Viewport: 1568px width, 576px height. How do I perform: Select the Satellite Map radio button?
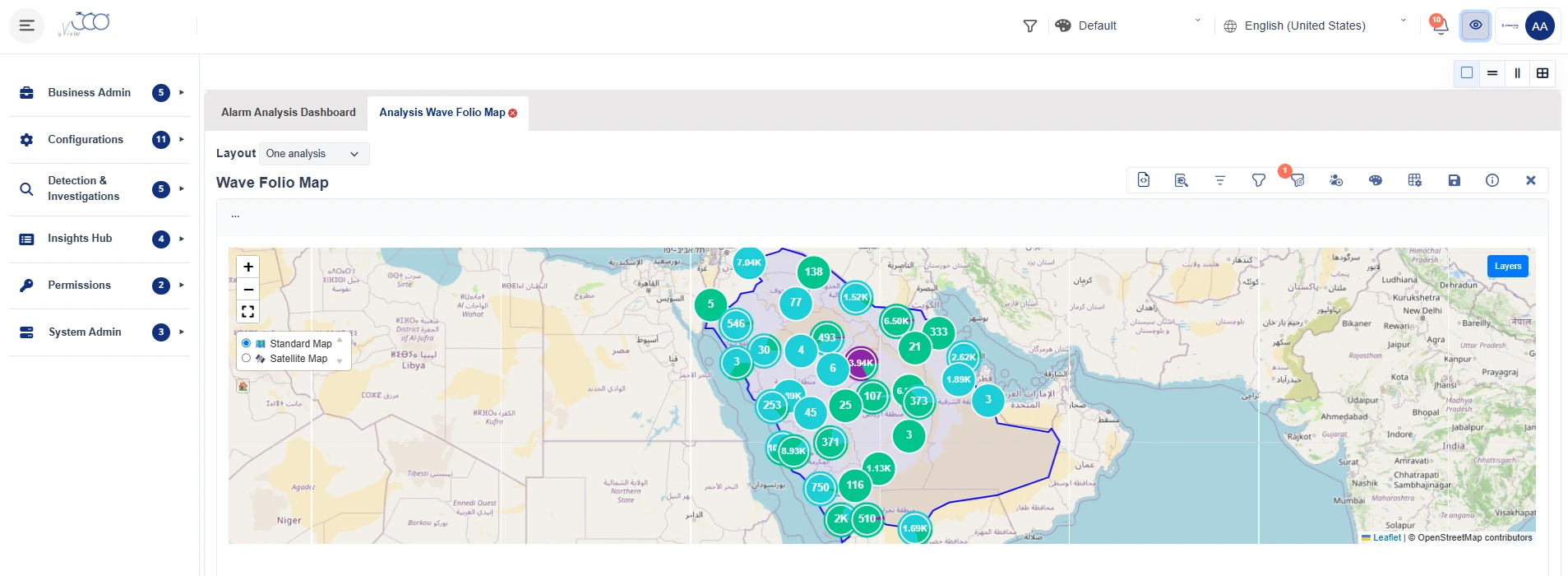(x=246, y=358)
